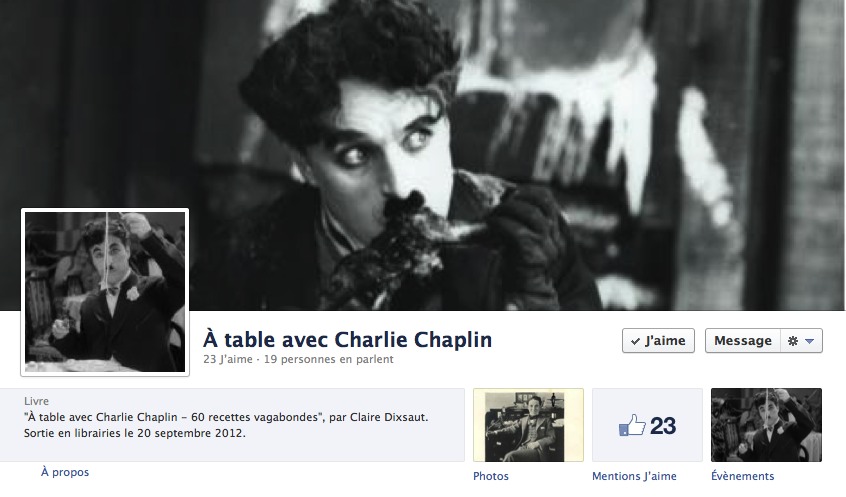Click the number 23 in likes tile
This screenshot has width=846, height=497.
(x=663, y=426)
